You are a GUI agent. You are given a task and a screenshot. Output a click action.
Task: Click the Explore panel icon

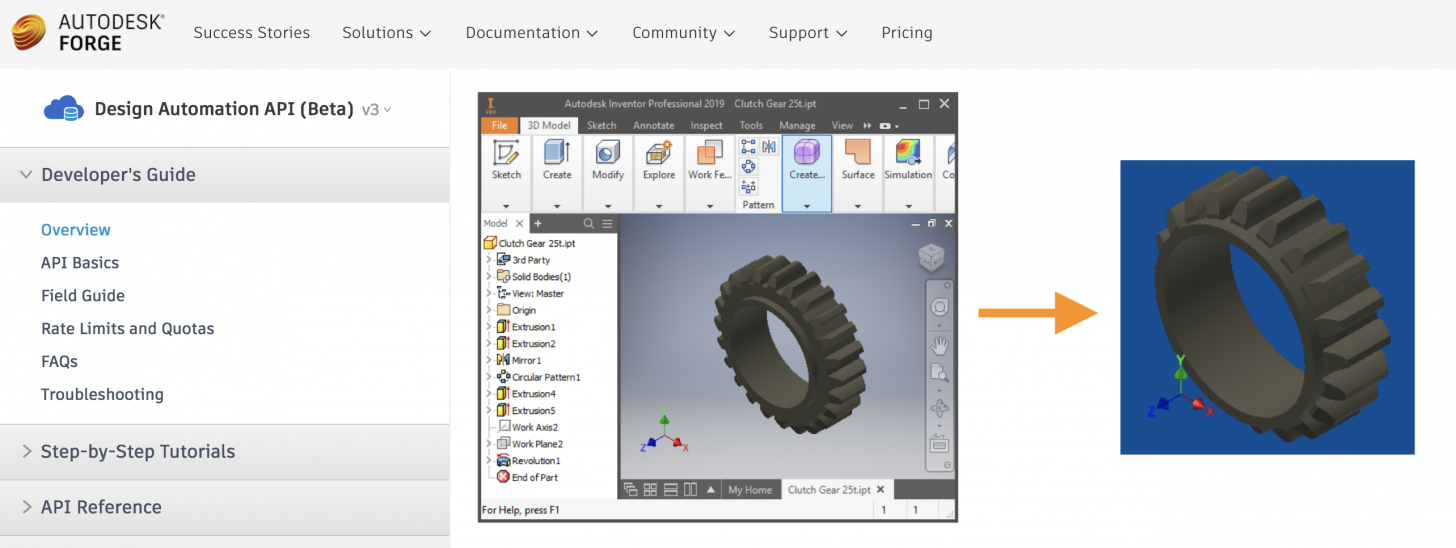tap(659, 153)
